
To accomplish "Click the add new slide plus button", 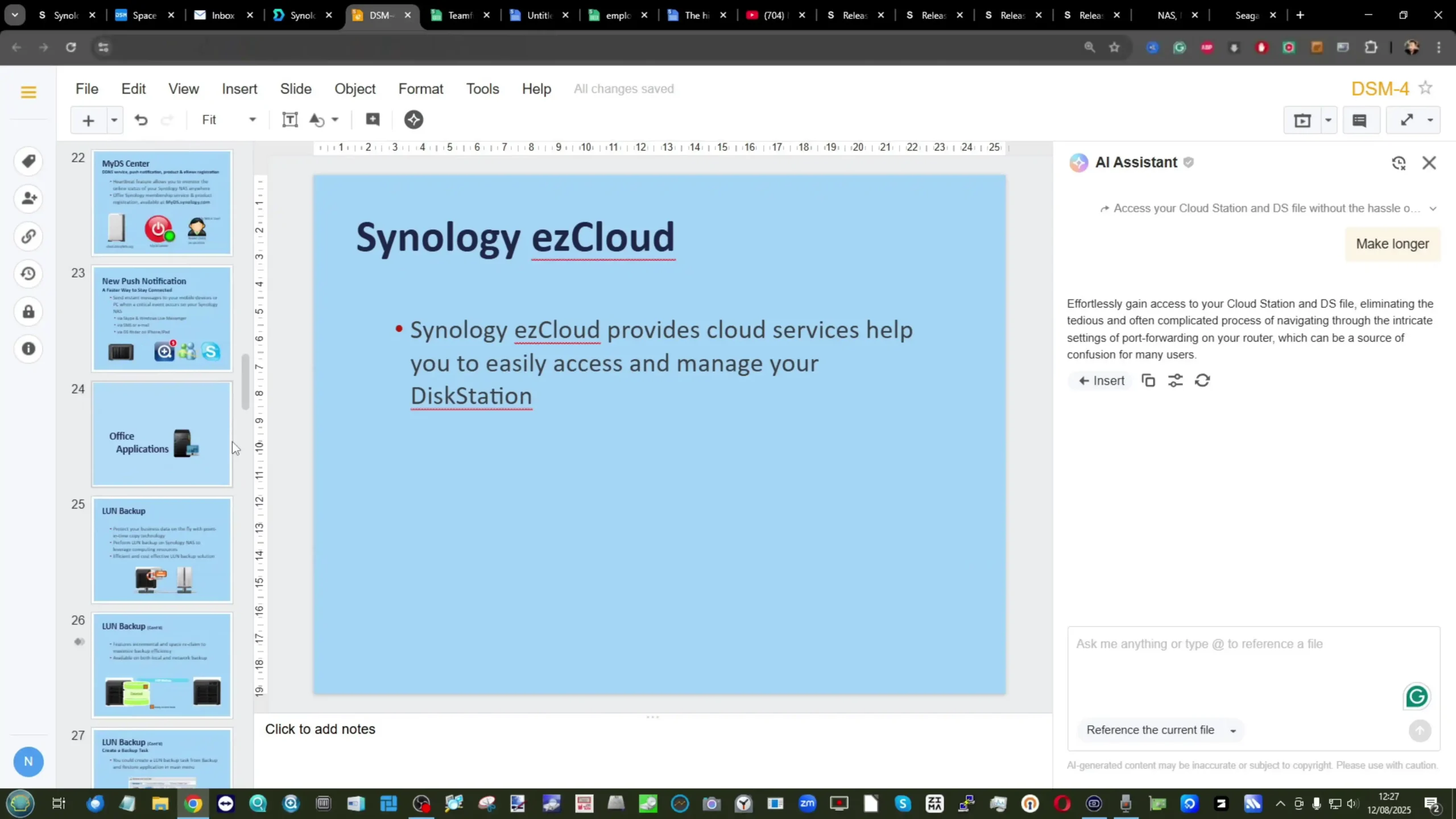I will (x=88, y=120).
